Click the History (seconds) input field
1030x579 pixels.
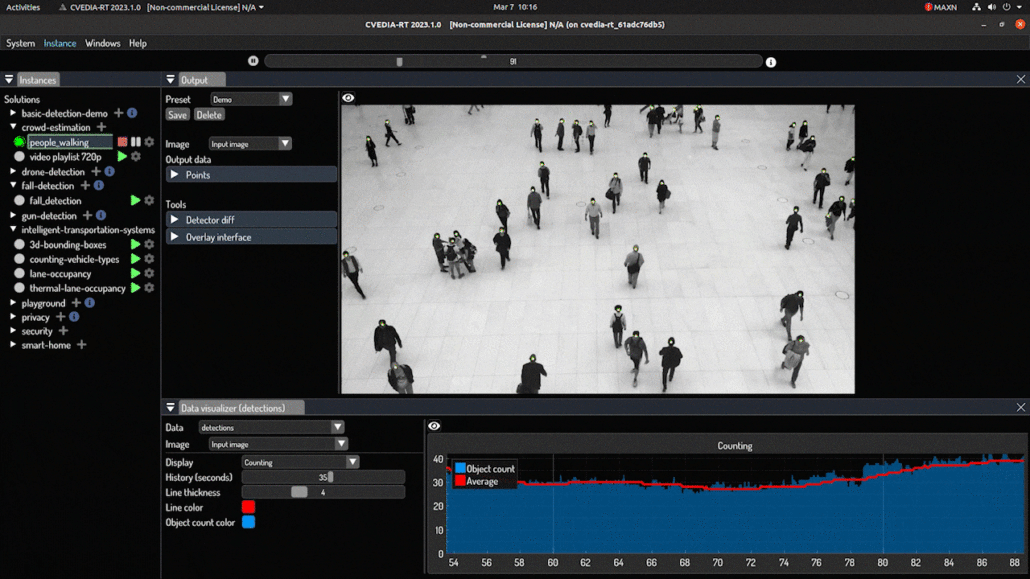(x=323, y=477)
